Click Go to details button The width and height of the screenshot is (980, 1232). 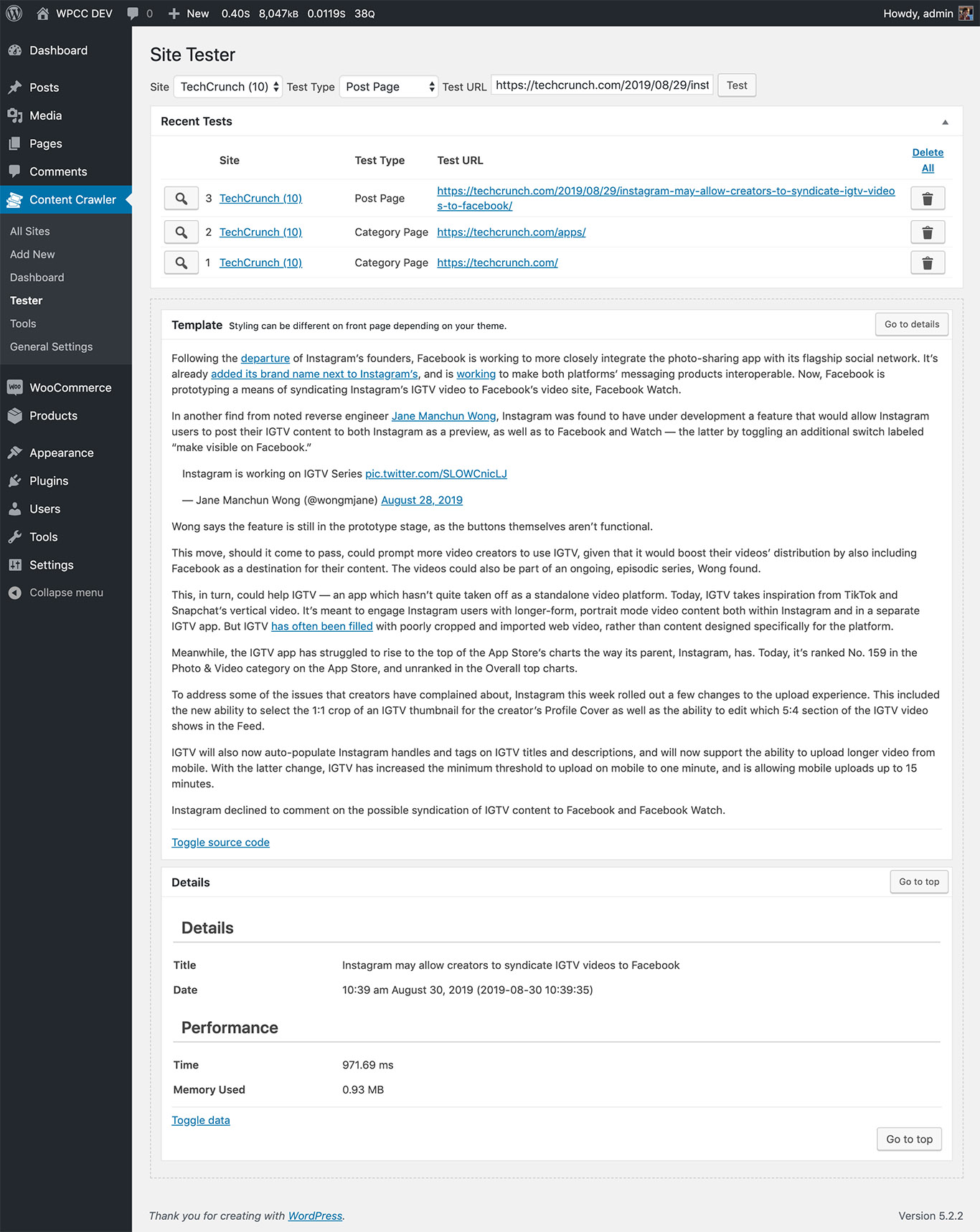pos(912,324)
